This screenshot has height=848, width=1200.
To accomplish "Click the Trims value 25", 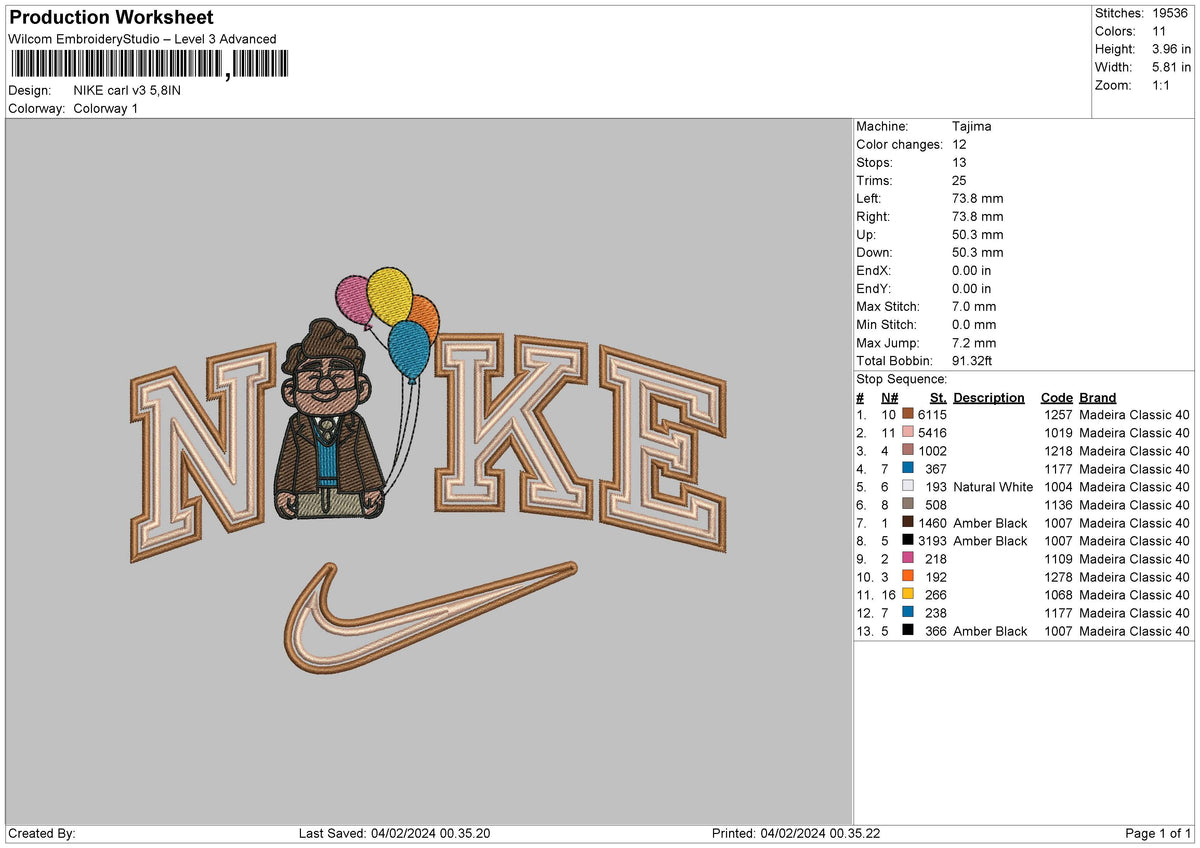I will click(x=960, y=181).
